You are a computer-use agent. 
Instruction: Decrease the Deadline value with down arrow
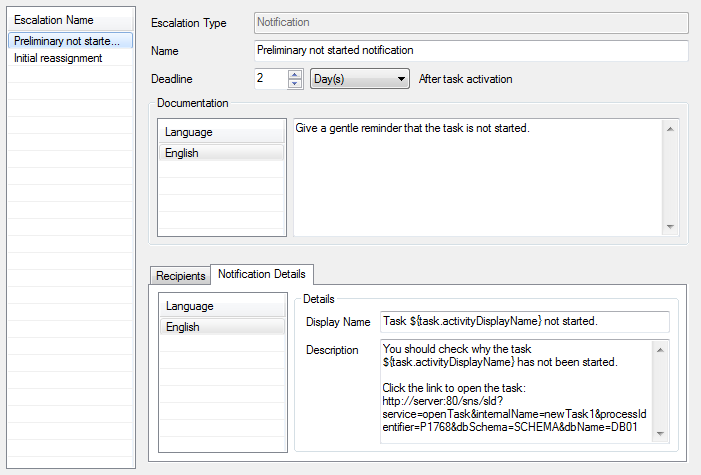(295, 84)
